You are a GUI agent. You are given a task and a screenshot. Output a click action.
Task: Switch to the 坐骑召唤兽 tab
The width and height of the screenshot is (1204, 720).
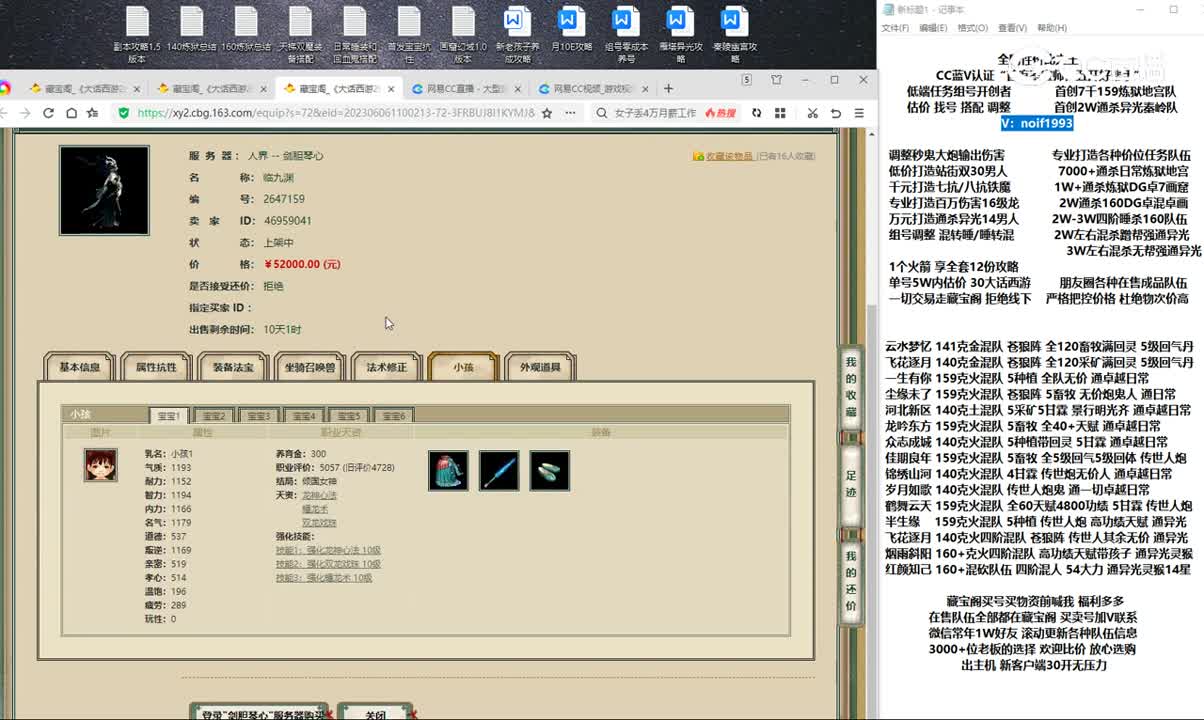coord(310,367)
